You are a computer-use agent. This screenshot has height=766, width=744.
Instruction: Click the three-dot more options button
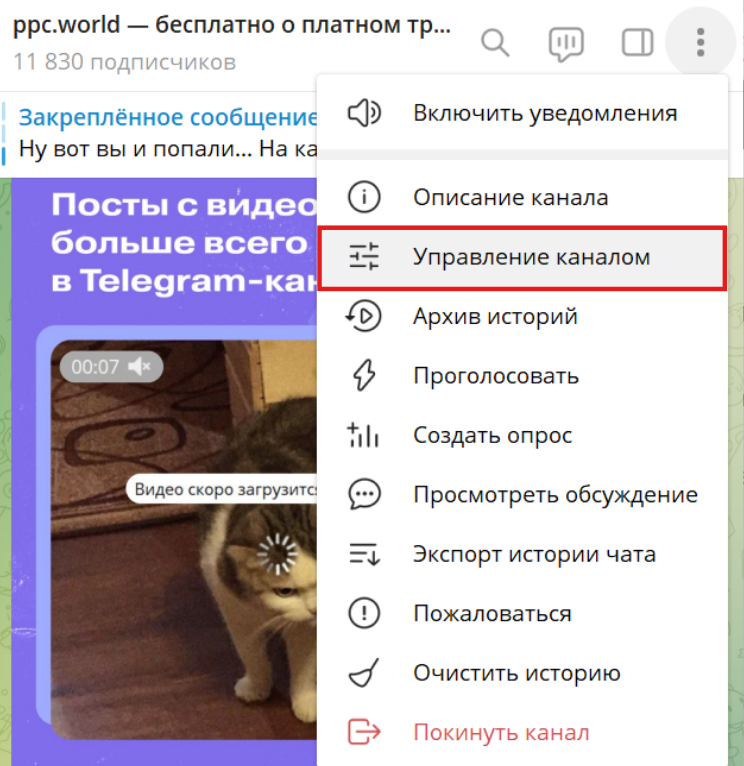701,43
